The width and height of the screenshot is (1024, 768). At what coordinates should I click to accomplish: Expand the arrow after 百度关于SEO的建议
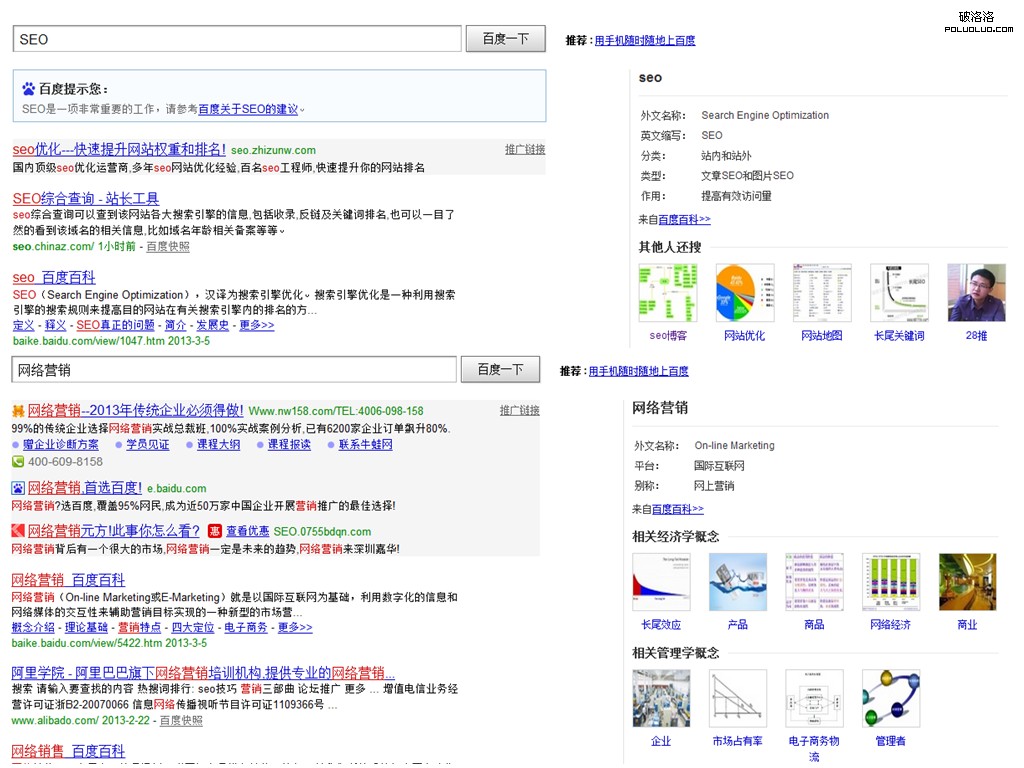click(302, 109)
